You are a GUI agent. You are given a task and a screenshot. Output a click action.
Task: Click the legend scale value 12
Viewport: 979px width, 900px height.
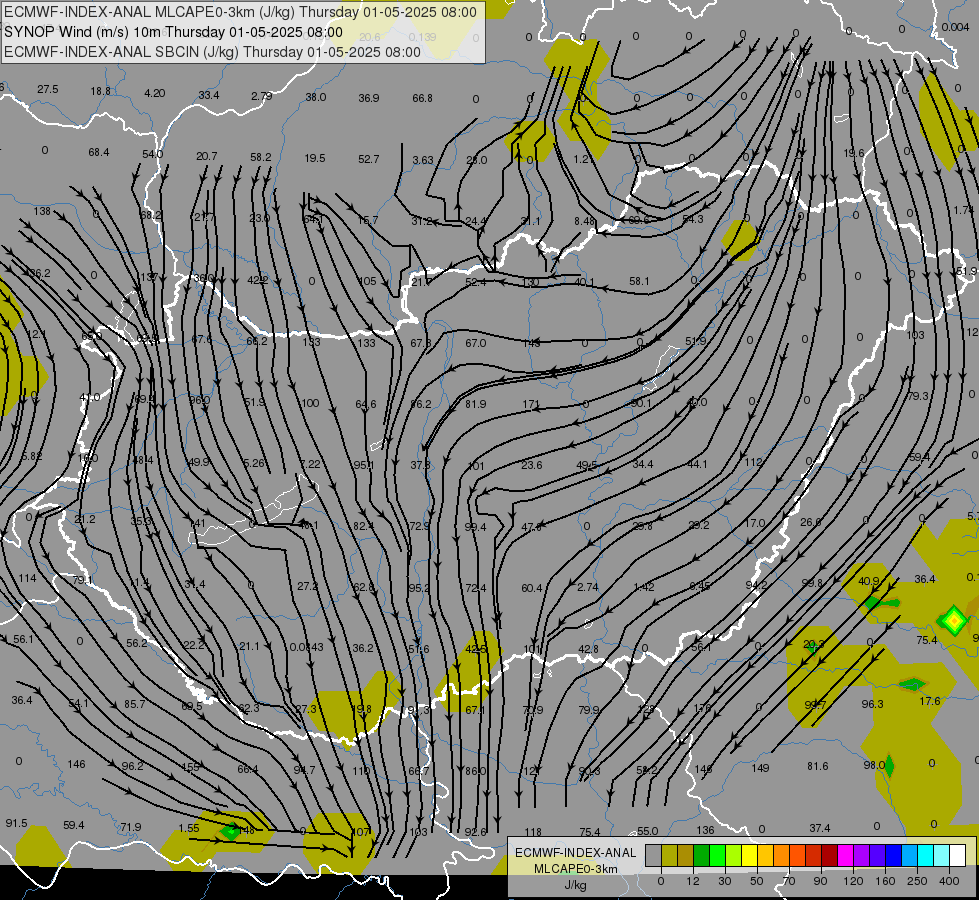(693, 881)
